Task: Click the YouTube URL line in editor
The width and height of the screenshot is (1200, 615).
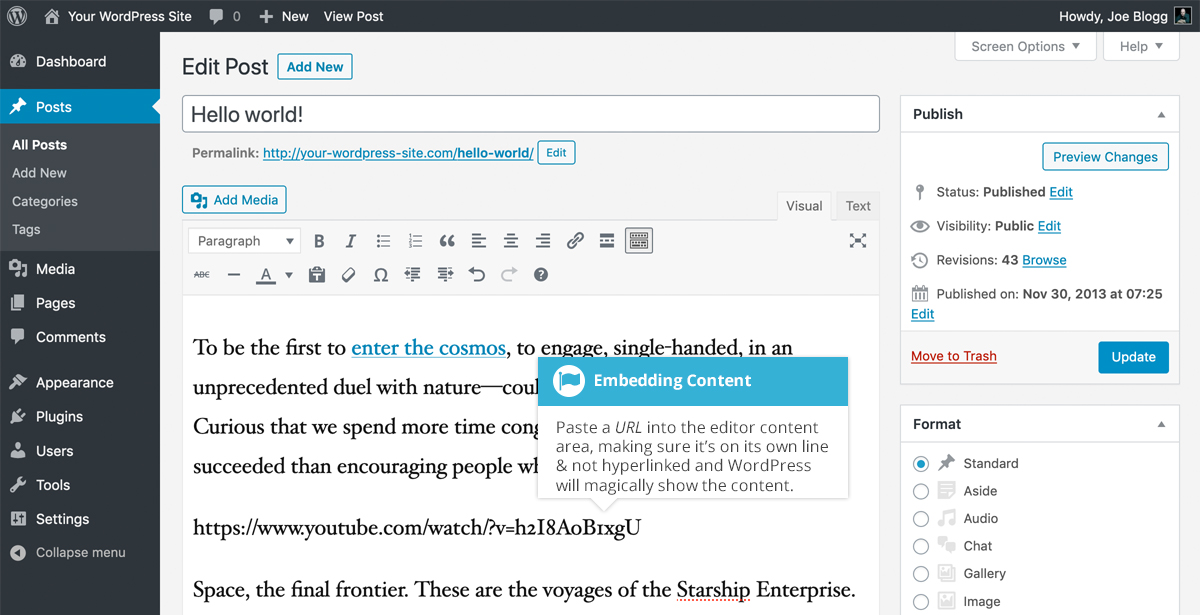Action: tap(417, 528)
